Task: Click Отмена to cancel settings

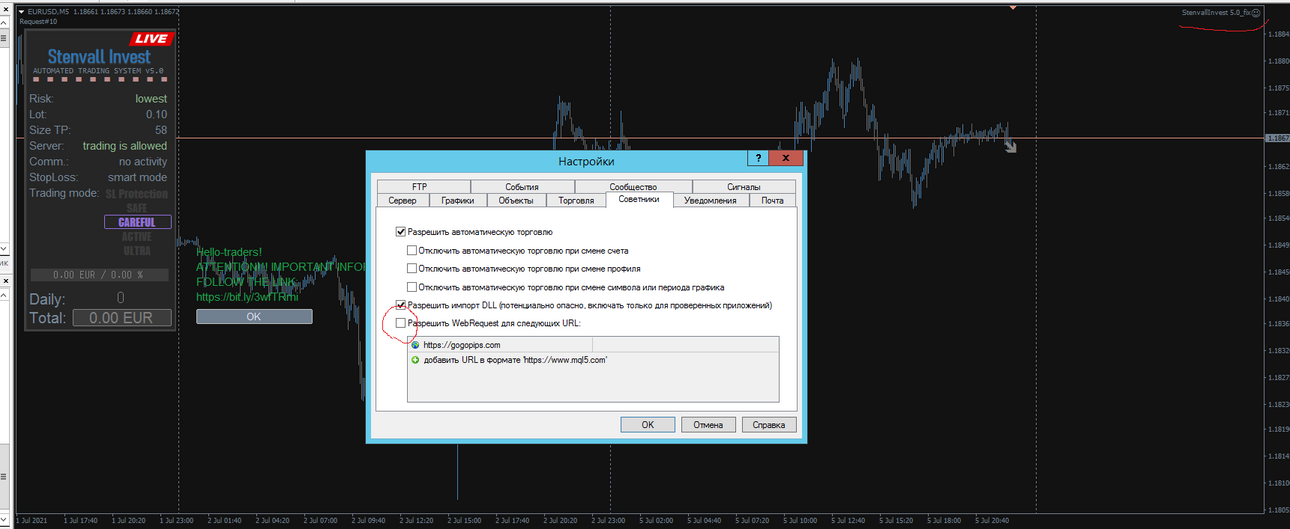Action: (x=708, y=424)
